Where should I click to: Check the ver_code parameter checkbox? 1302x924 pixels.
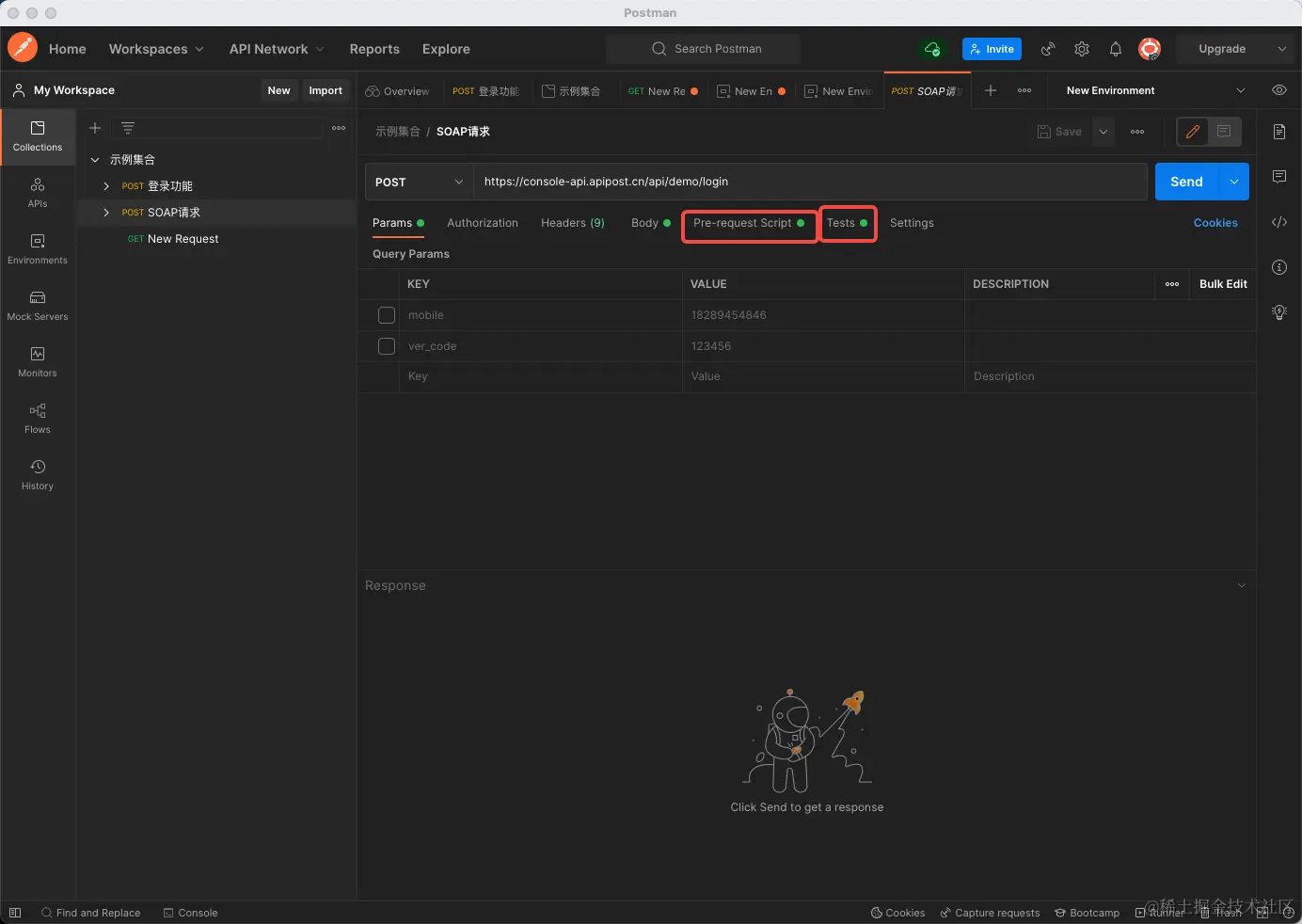click(x=386, y=346)
